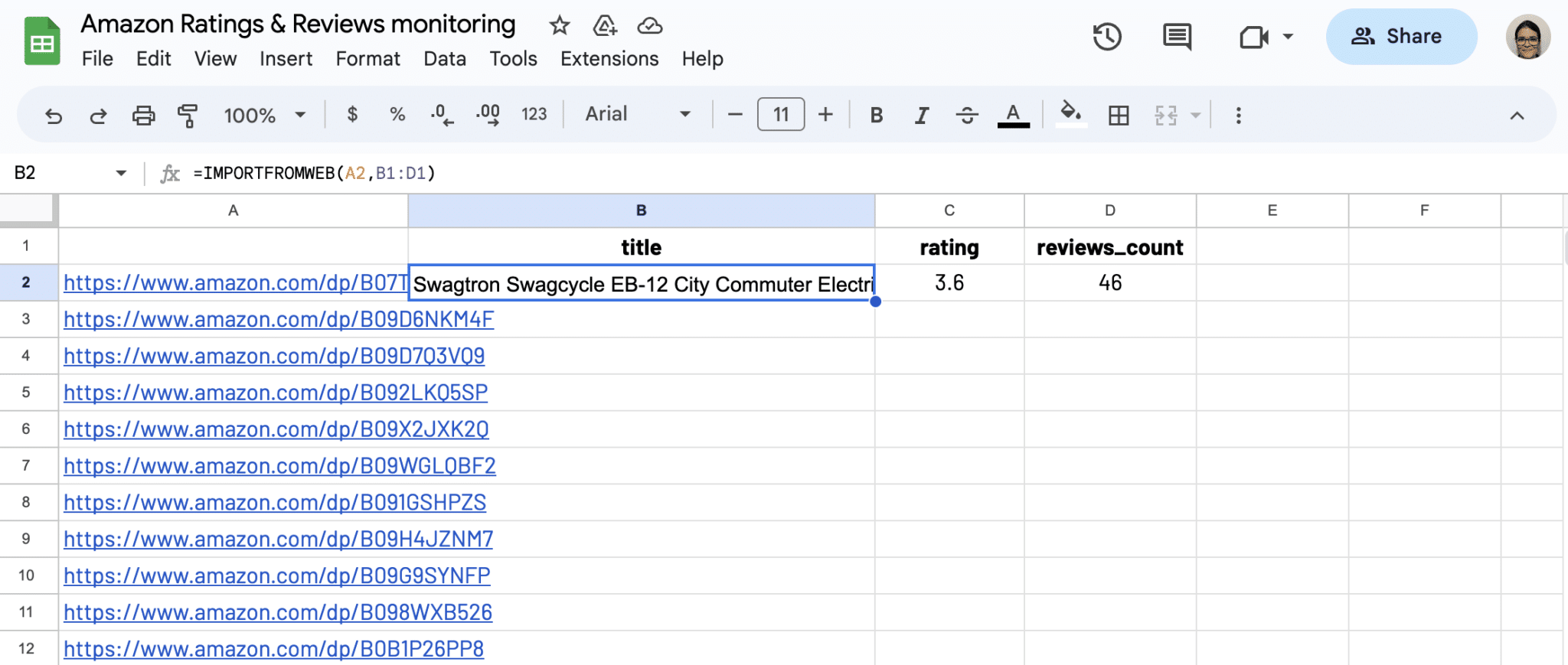
Task: Open the comments panel icon
Action: pos(1176,37)
